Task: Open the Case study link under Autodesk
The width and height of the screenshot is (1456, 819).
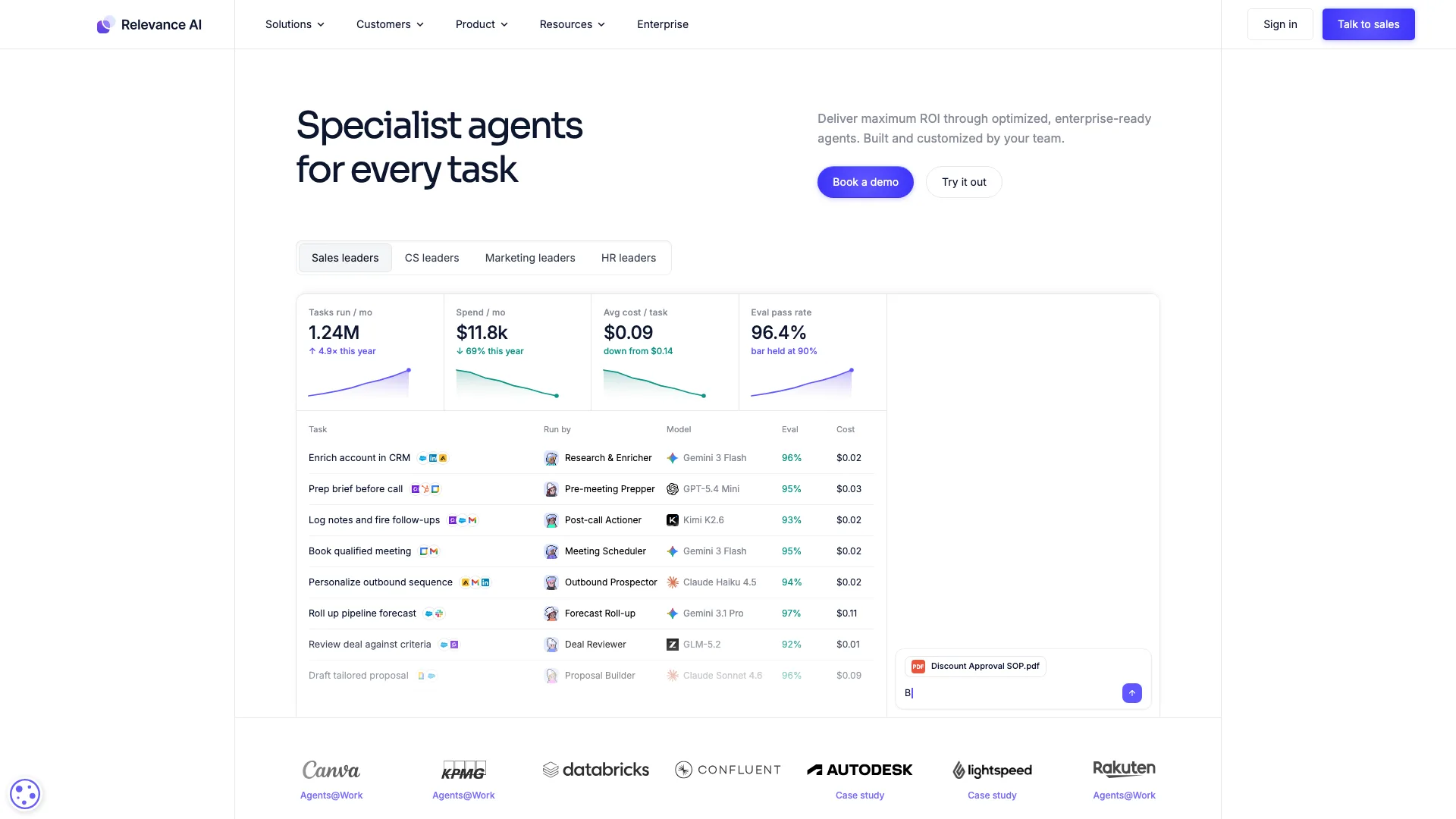Action: (x=860, y=795)
